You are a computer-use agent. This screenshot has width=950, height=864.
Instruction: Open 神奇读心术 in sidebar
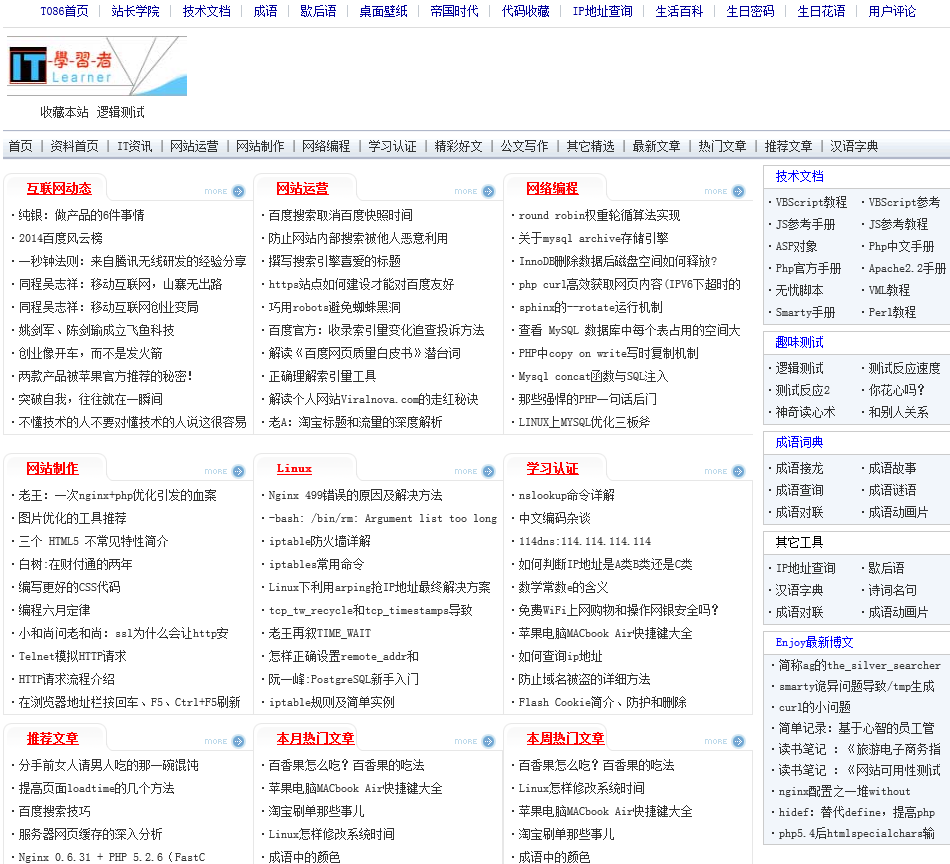pyautogui.click(x=805, y=412)
